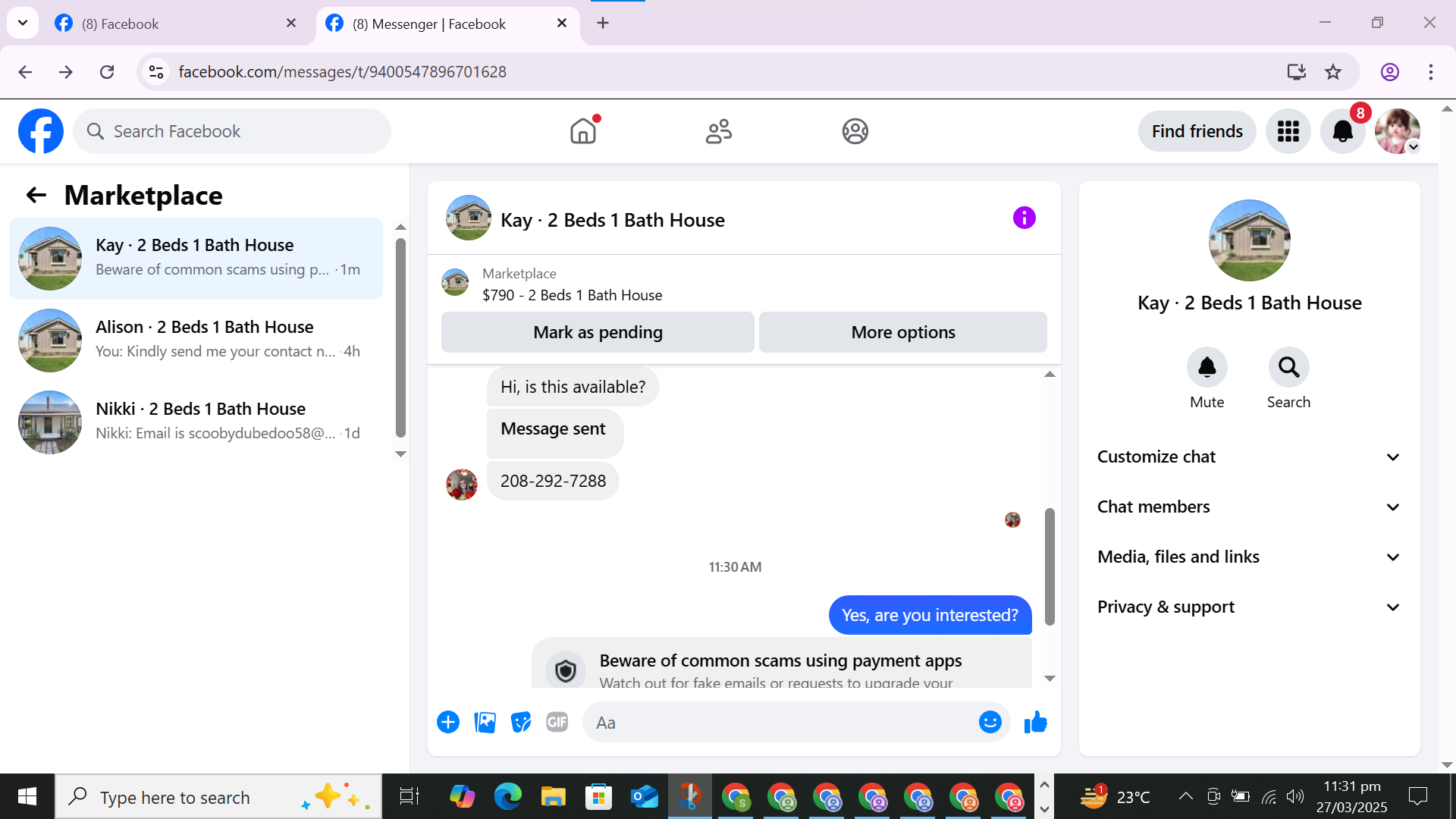Open Nikki 2 Beds 1 Bath House conversation
Screen dimensions: 1456x819
[196, 422]
